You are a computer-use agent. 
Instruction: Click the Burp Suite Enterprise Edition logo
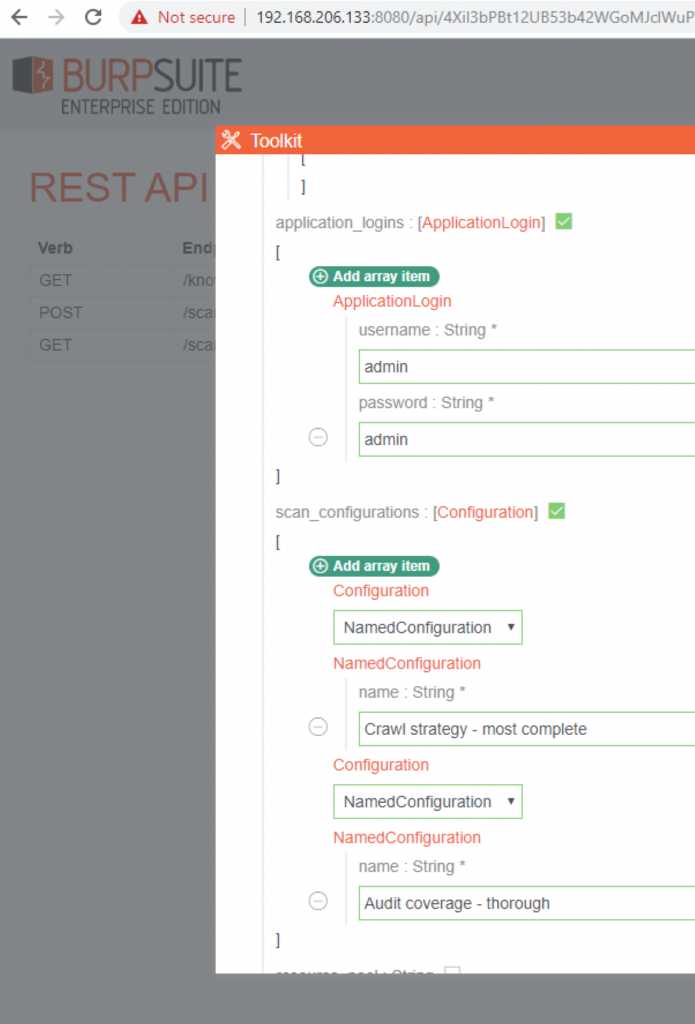point(127,86)
